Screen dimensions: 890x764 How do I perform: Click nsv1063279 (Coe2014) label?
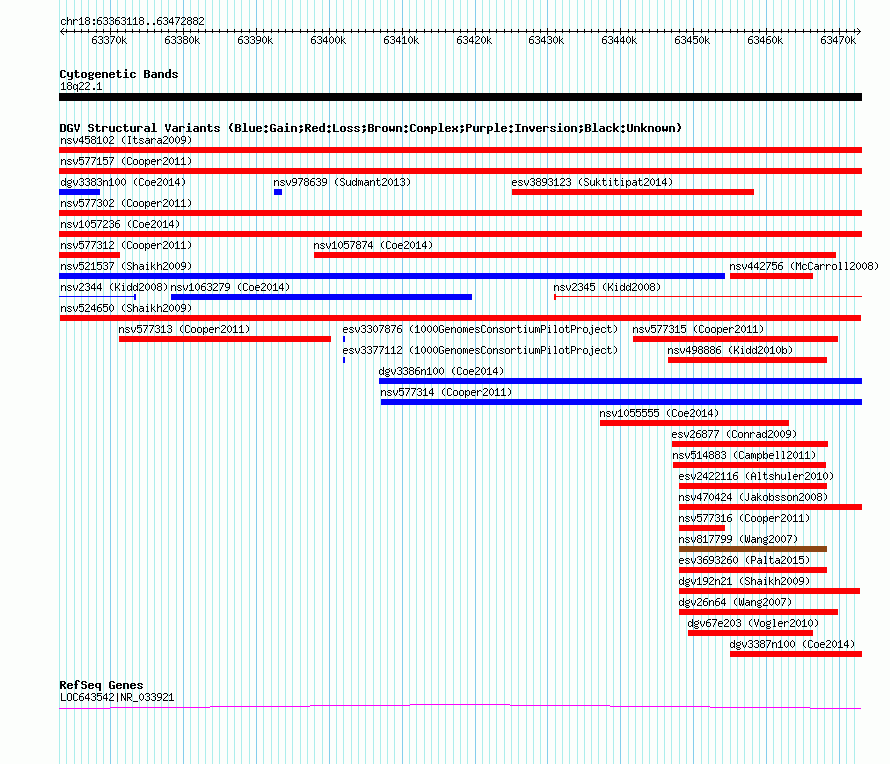[x=230, y=287]
